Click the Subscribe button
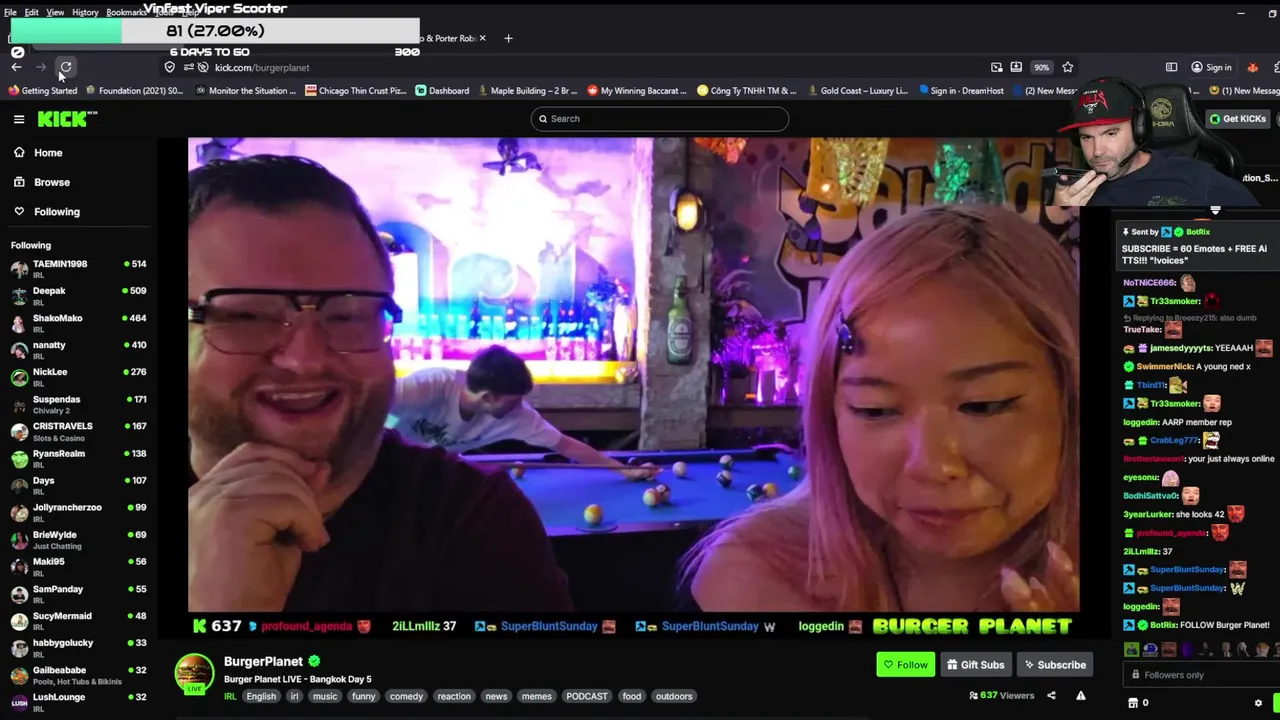 pyautogui.click(x=1054, y=664)
